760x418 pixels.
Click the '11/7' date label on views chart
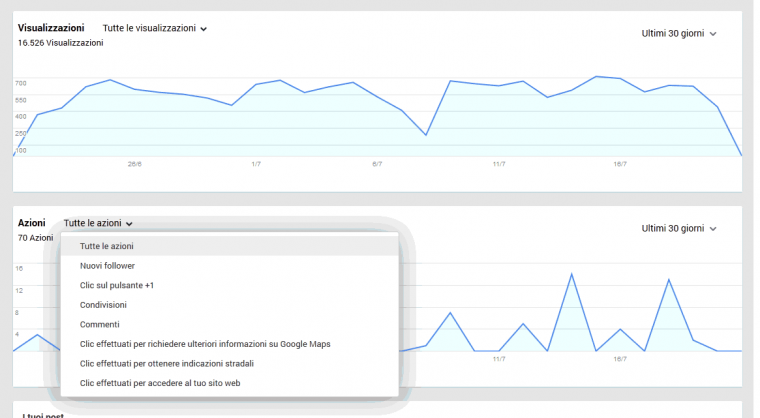point(499,164)
